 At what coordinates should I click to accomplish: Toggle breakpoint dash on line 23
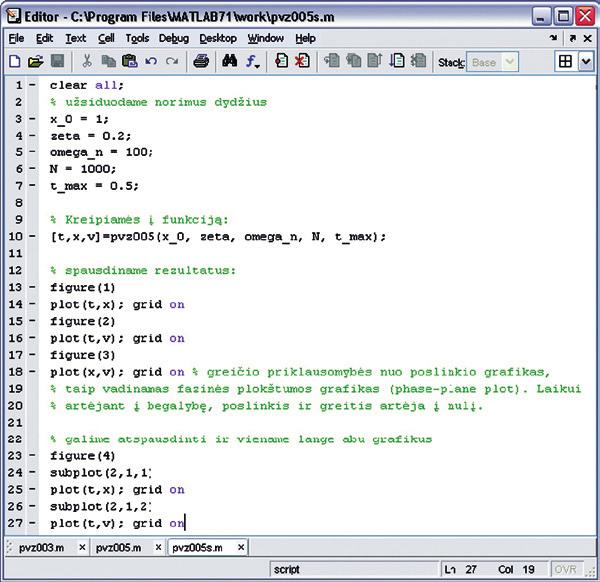pos(33,455)
